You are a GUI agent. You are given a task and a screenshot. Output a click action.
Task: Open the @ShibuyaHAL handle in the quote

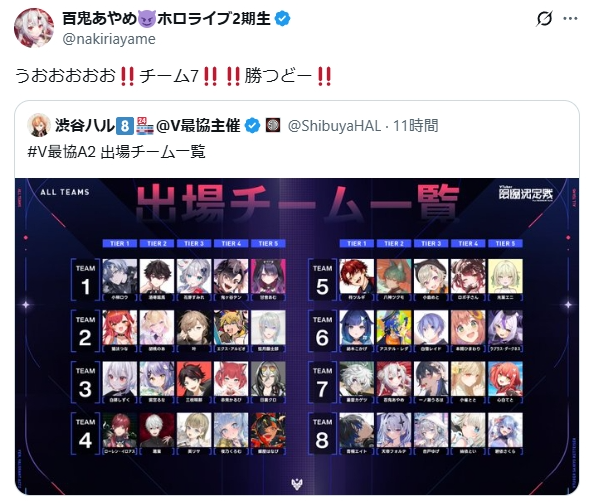pos(334,126)
